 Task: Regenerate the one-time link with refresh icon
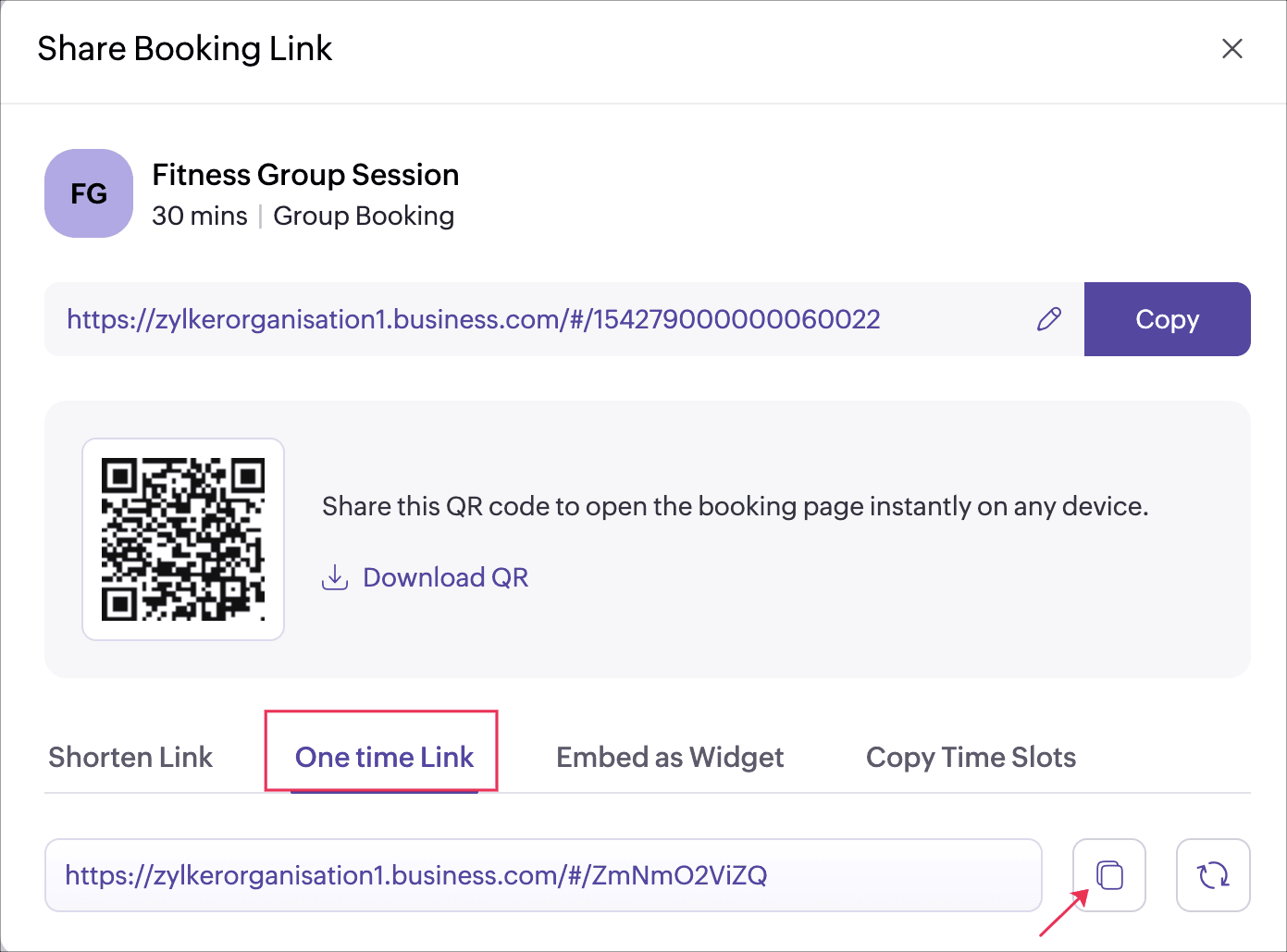(x=1212, y=875)
